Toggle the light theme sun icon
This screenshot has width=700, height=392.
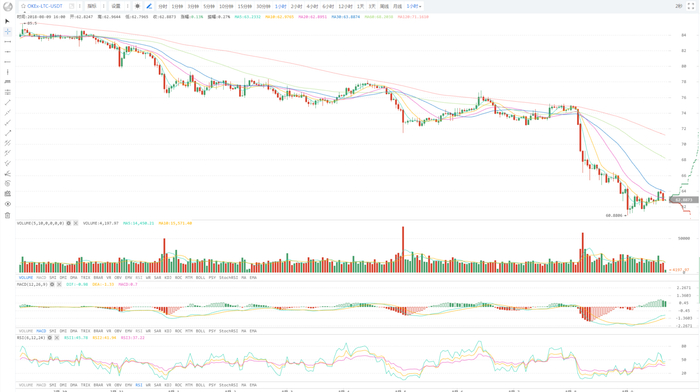click(x=137, y=6)
